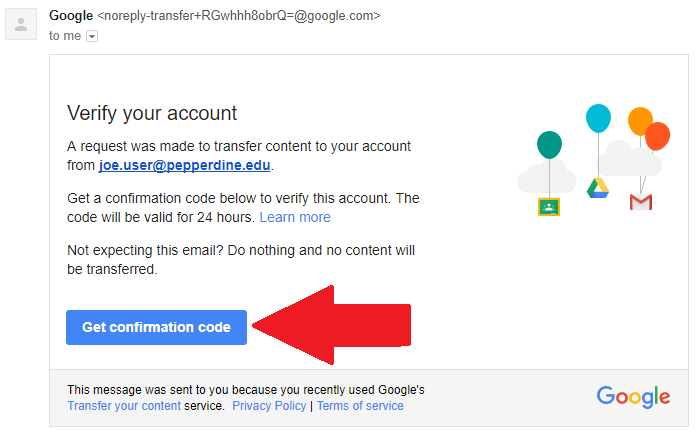Open the joe.user@pepperdine.edu email link
This screenshot has width=696, height=436.
click(185, 165)
